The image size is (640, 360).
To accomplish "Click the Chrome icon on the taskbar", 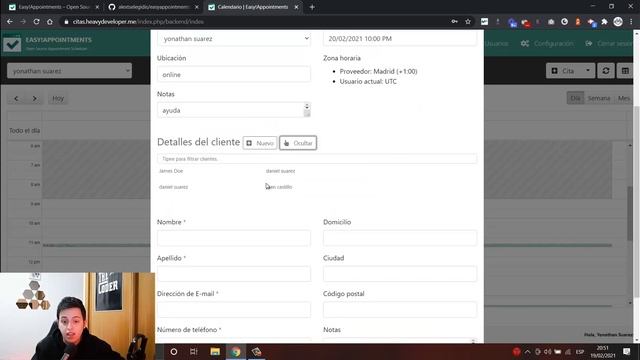I will pos(236,351).
